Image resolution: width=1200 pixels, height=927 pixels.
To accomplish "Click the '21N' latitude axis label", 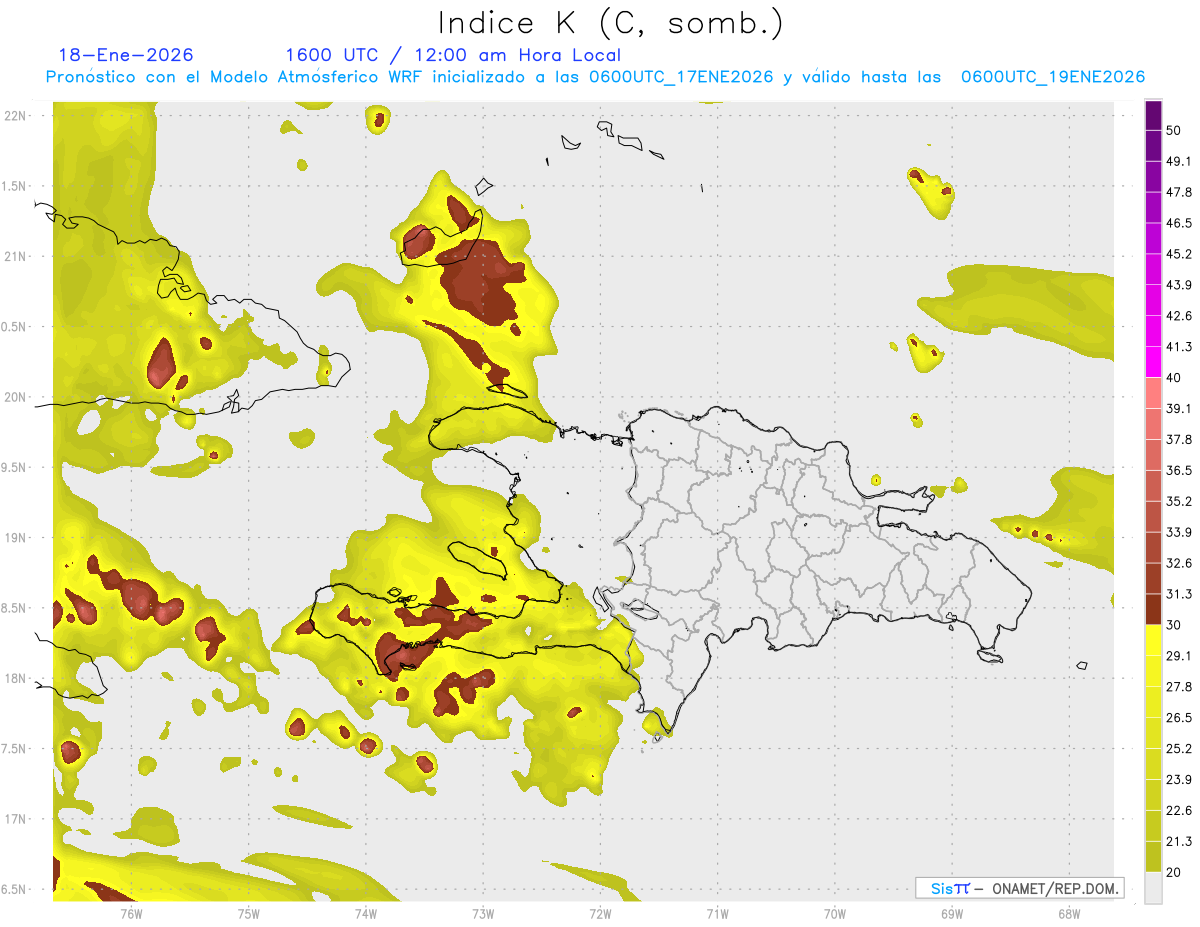I will (x=16, y=257).
